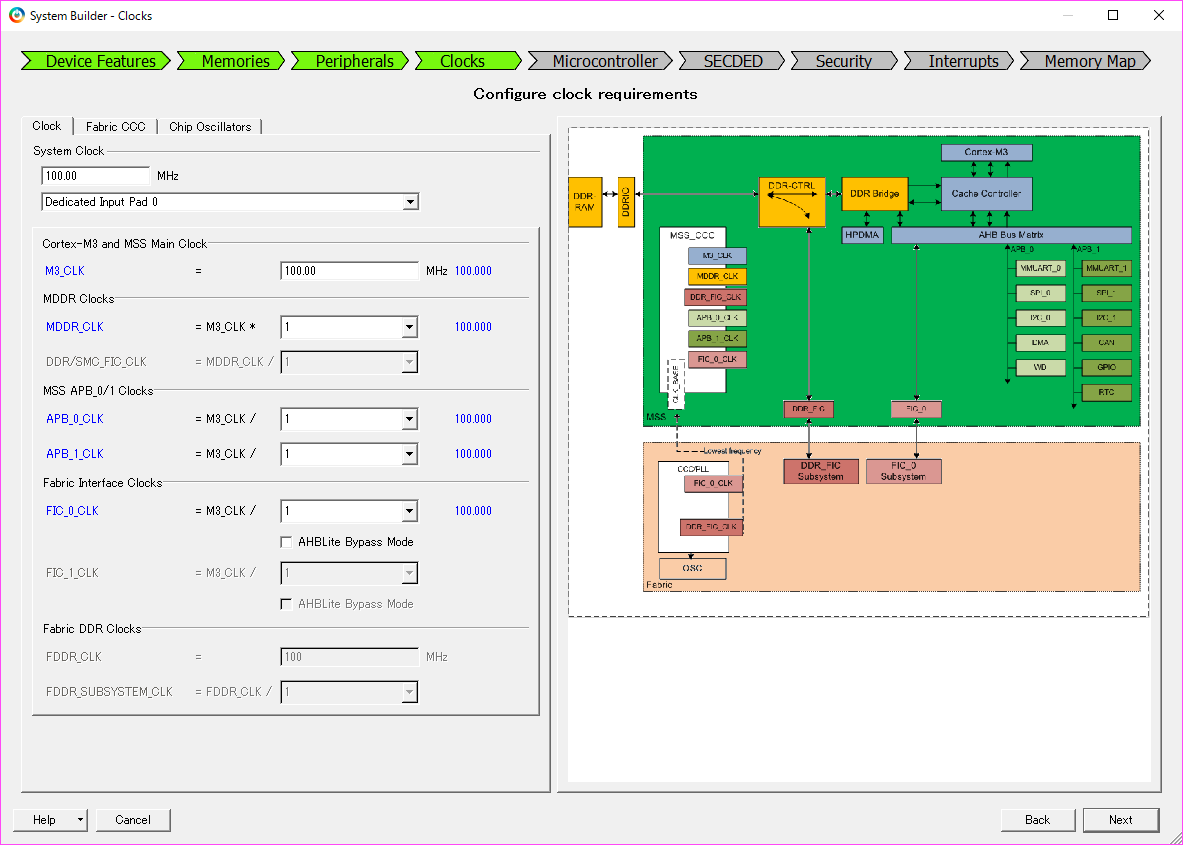Click the Next button
The image size is (1183, 845).
[x=1120, y=819]
